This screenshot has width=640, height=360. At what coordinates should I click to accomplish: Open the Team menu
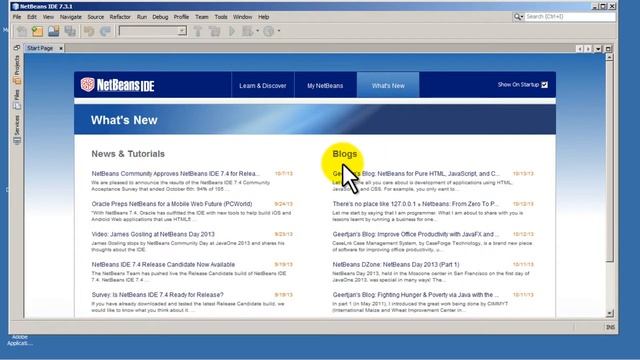point(202,17)
